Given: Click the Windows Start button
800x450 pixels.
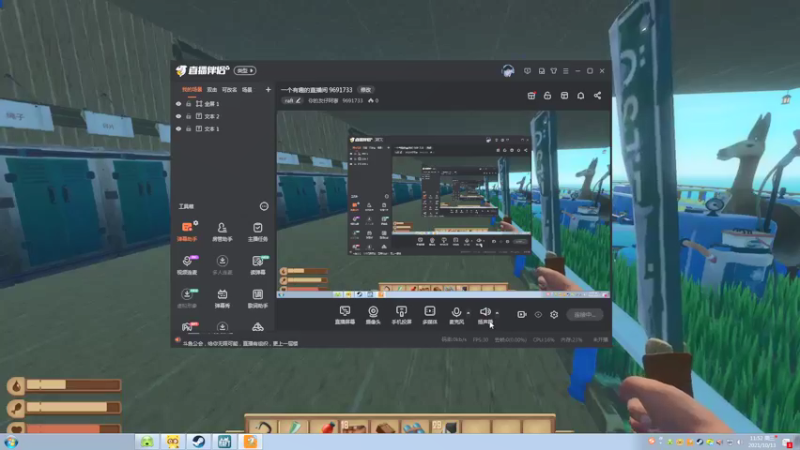Looking at the screenshot, I should (x=11, y=442).
